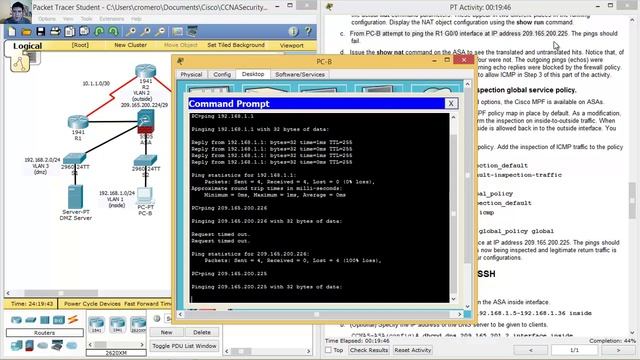The height and width of the screenshot is (360, 640).
Task: Click Toggle PDU List Window button
Action: 184,346
